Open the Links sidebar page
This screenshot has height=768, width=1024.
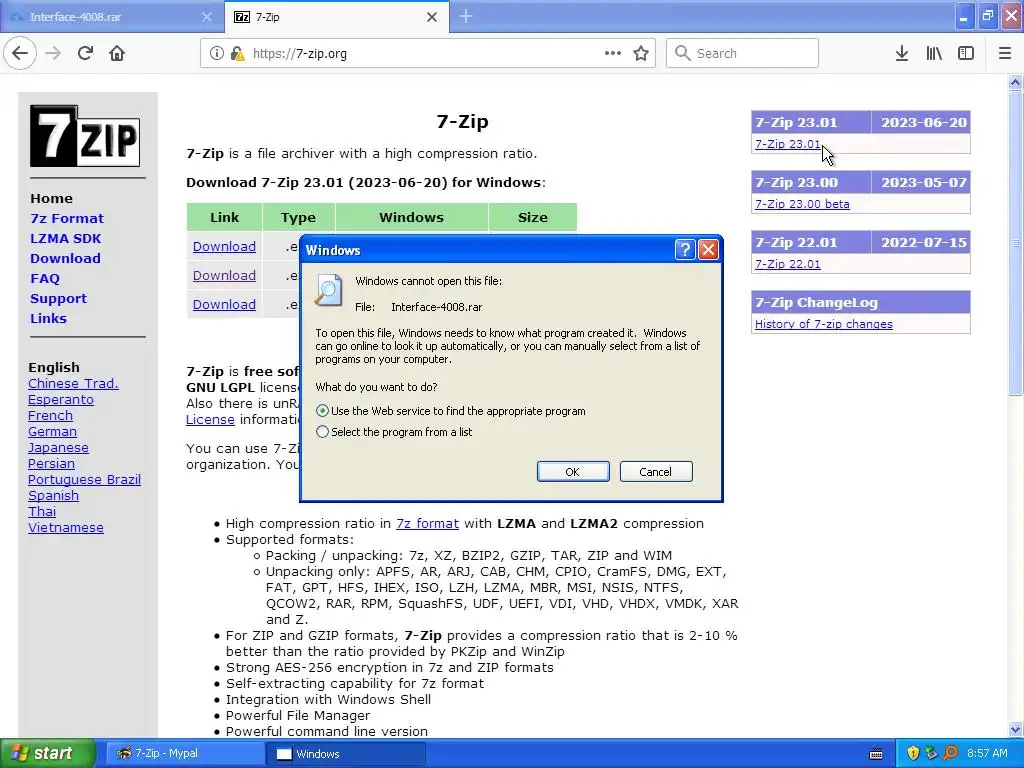[48, 318]
